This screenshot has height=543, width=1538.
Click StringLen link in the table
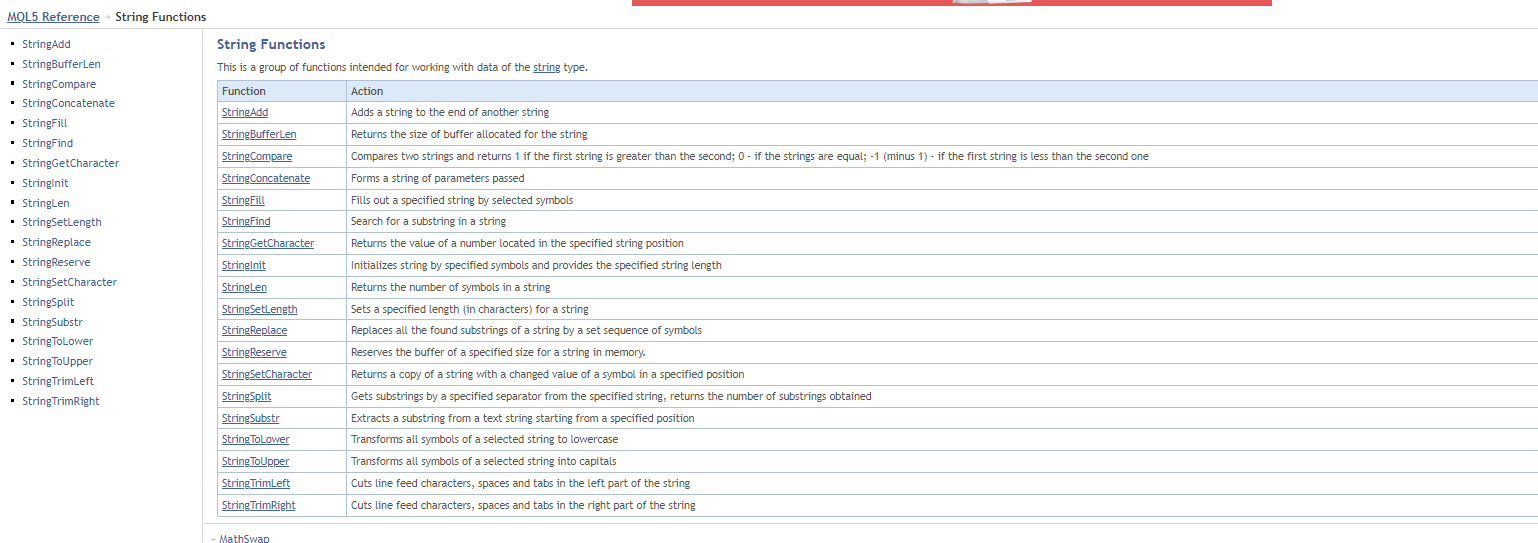(244, 287)
